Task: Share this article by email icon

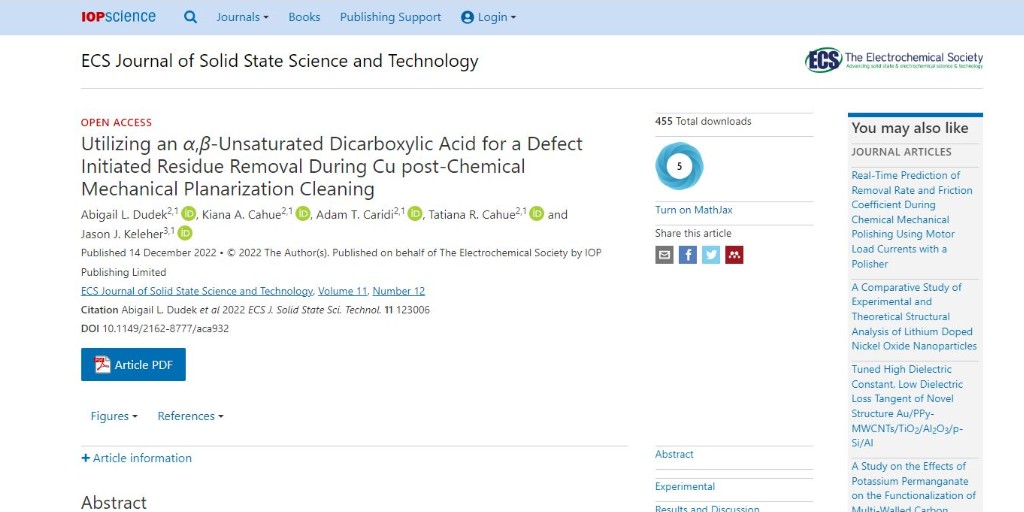Action: pos(664,255)
